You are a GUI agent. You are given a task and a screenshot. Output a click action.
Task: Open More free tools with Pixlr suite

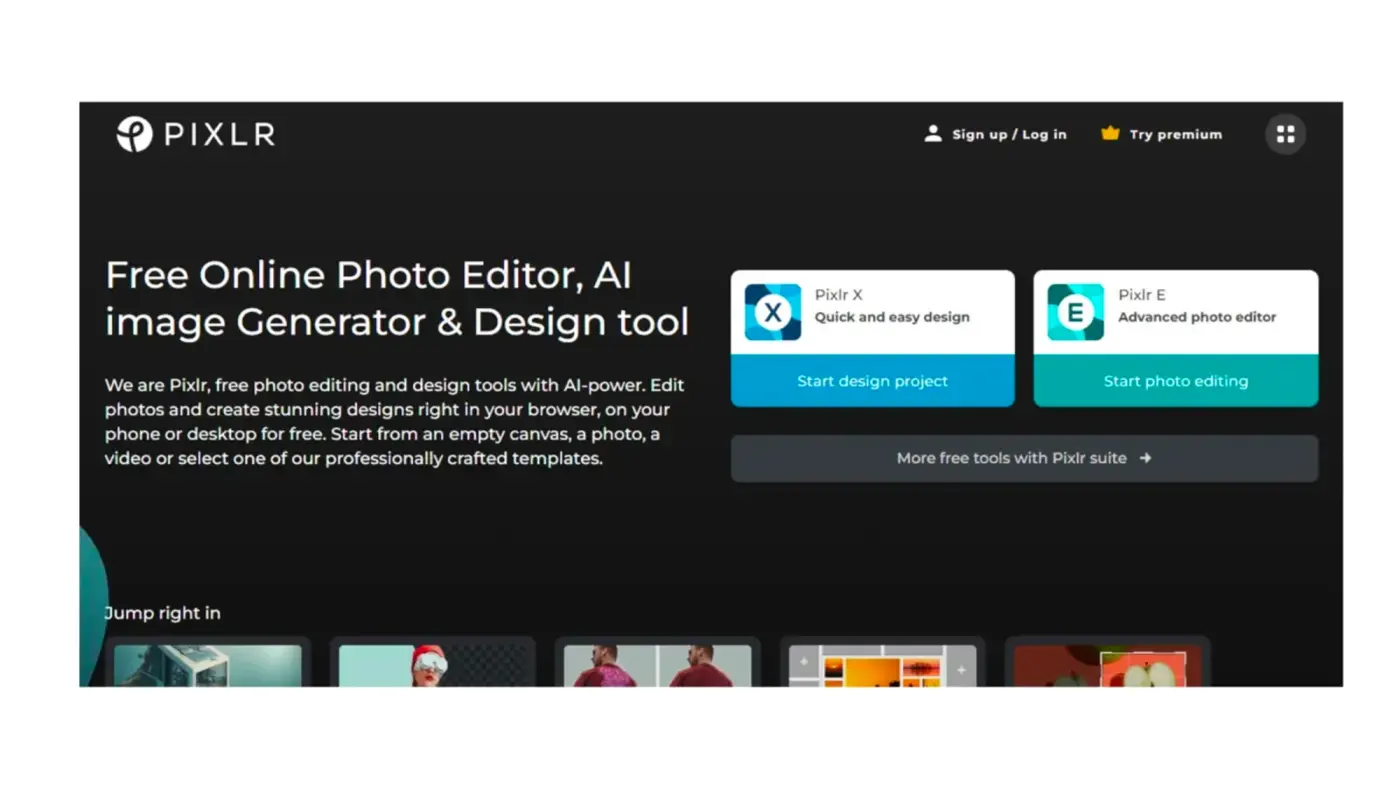pos(1011,458)
